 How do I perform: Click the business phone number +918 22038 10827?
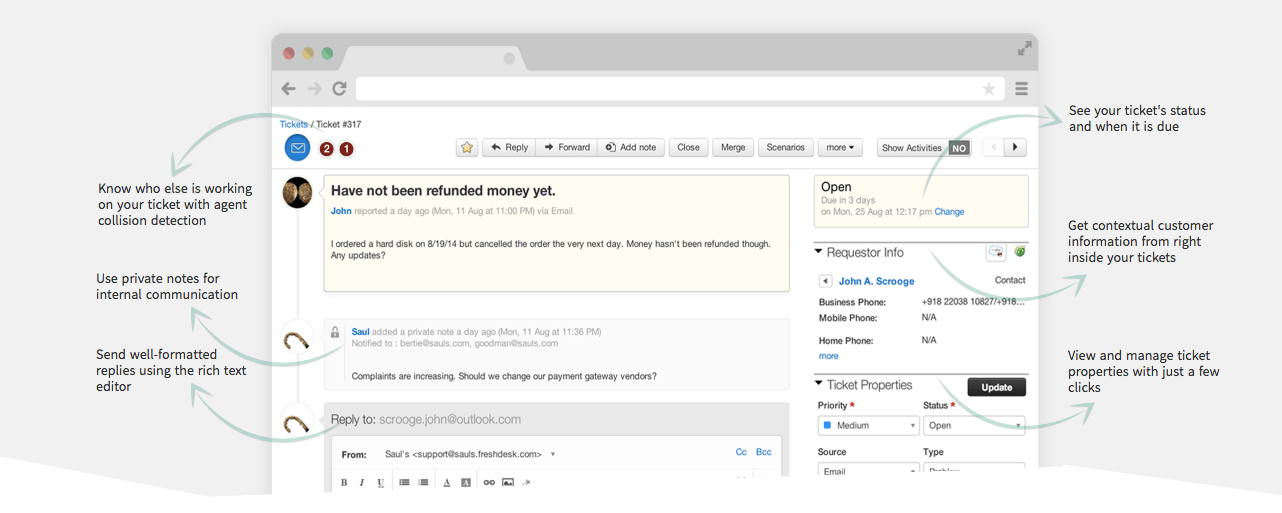point(973,302)
